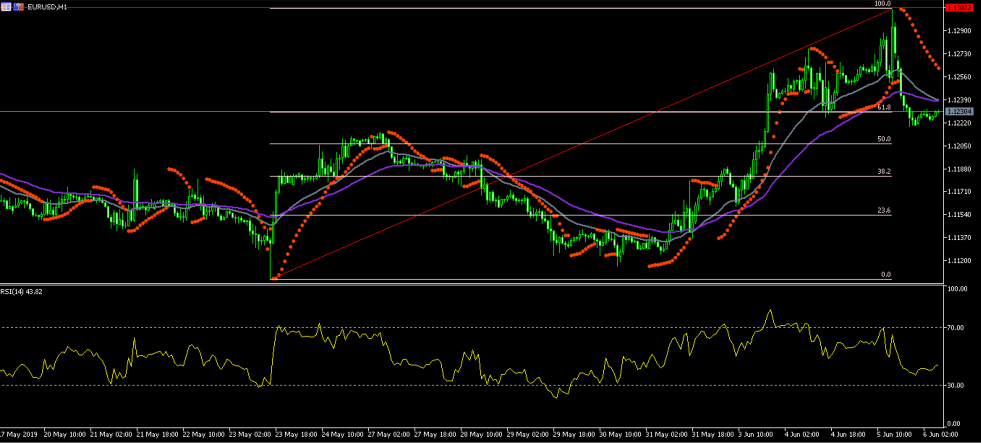Click the RSI 100.00 scale value

point(956,290)
